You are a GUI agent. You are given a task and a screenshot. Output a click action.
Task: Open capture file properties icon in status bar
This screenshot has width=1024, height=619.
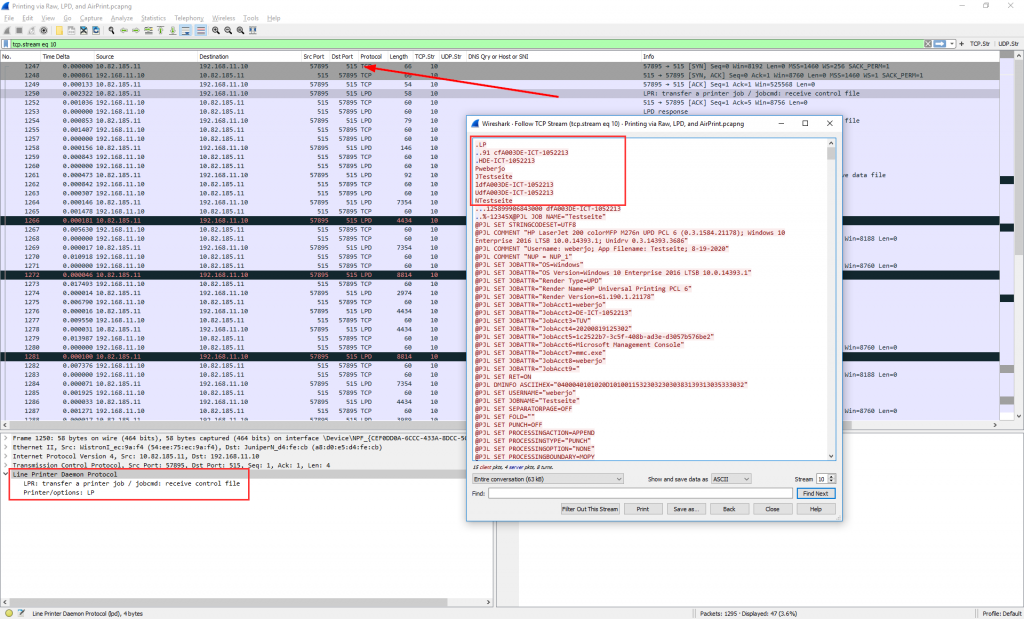click(21, 613)
